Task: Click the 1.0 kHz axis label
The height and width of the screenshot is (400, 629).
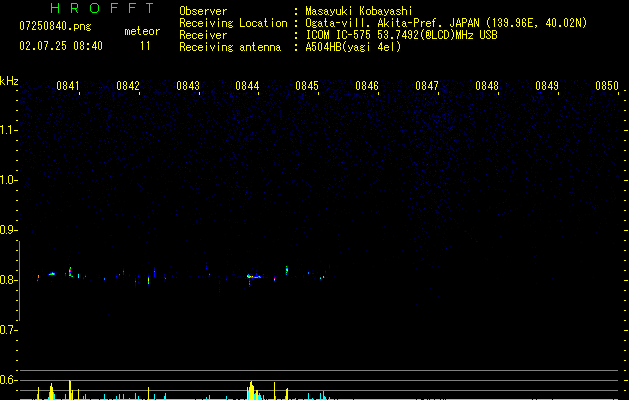Action: click(9, 180)
